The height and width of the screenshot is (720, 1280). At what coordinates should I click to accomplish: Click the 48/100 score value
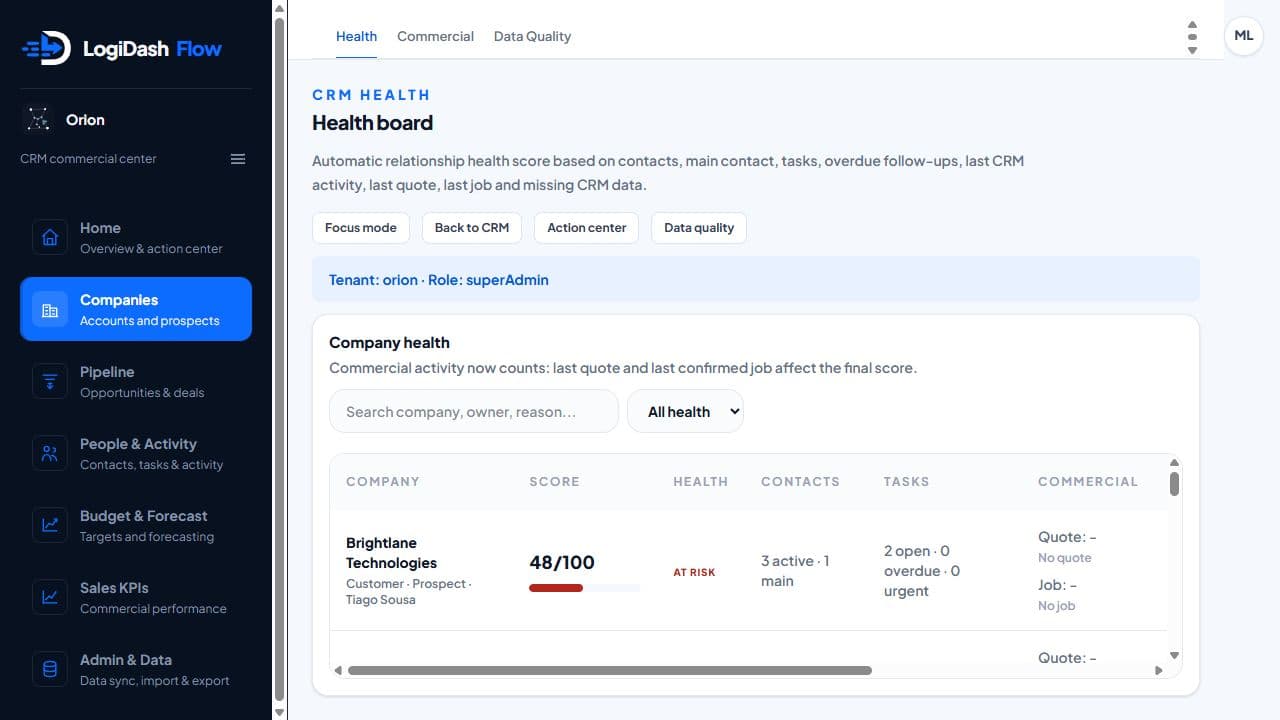coord(562,562)
